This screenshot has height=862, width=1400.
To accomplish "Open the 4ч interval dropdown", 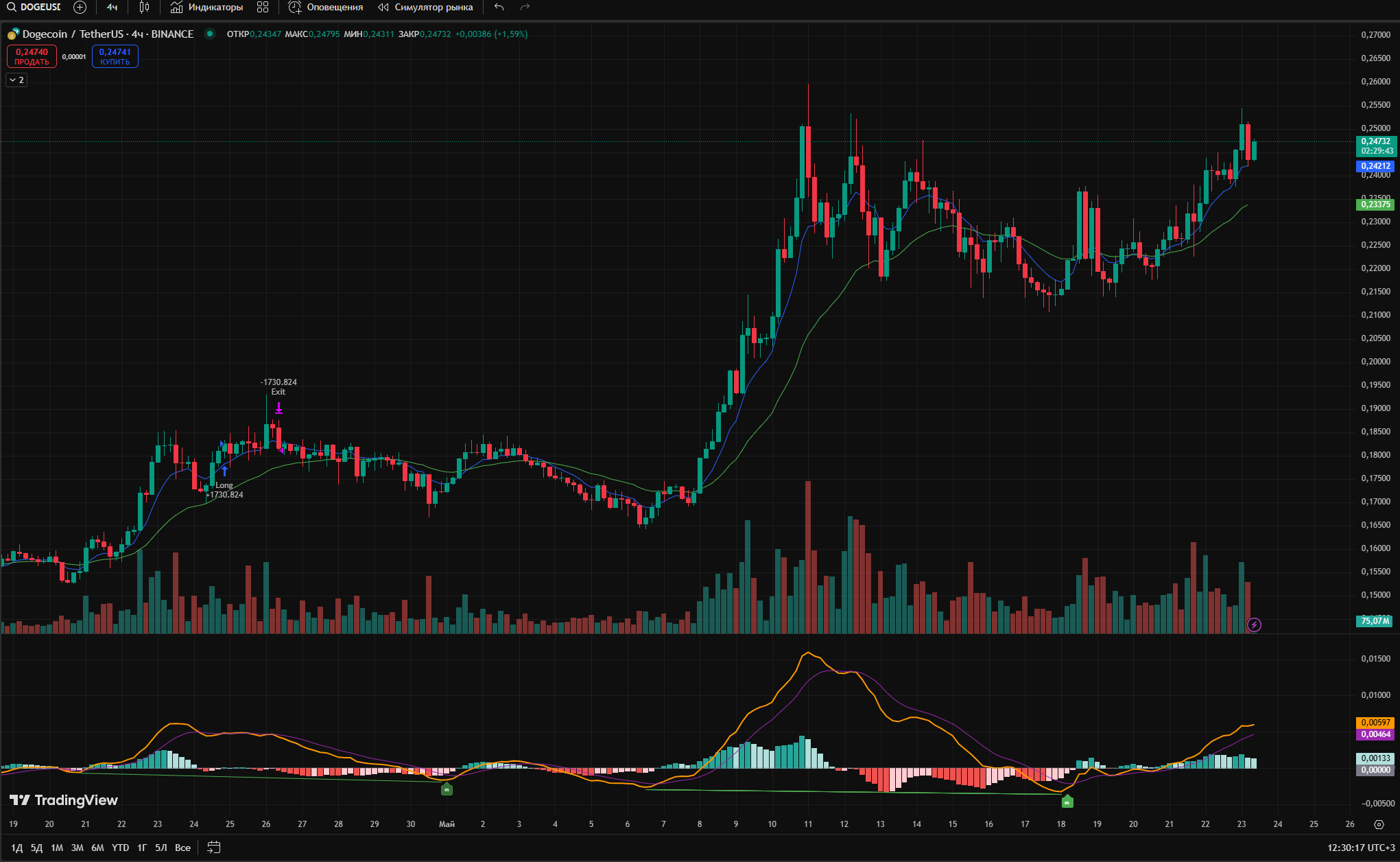I will tap(112, 8).
